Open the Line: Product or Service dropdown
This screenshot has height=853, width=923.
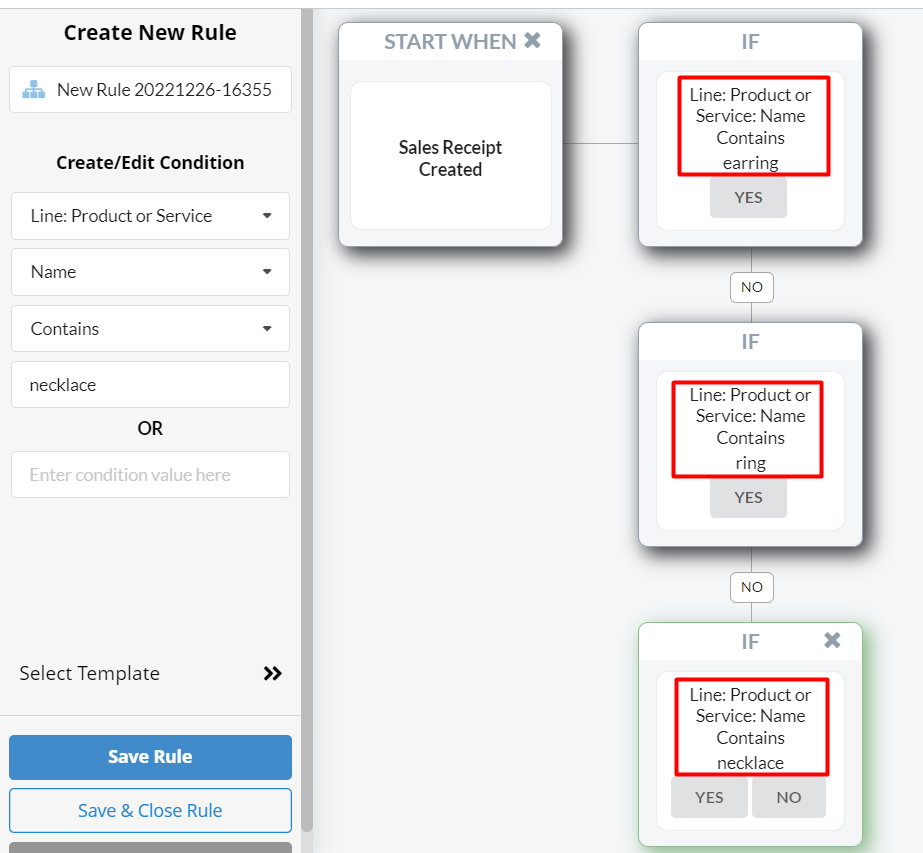(x=150, y=216)
